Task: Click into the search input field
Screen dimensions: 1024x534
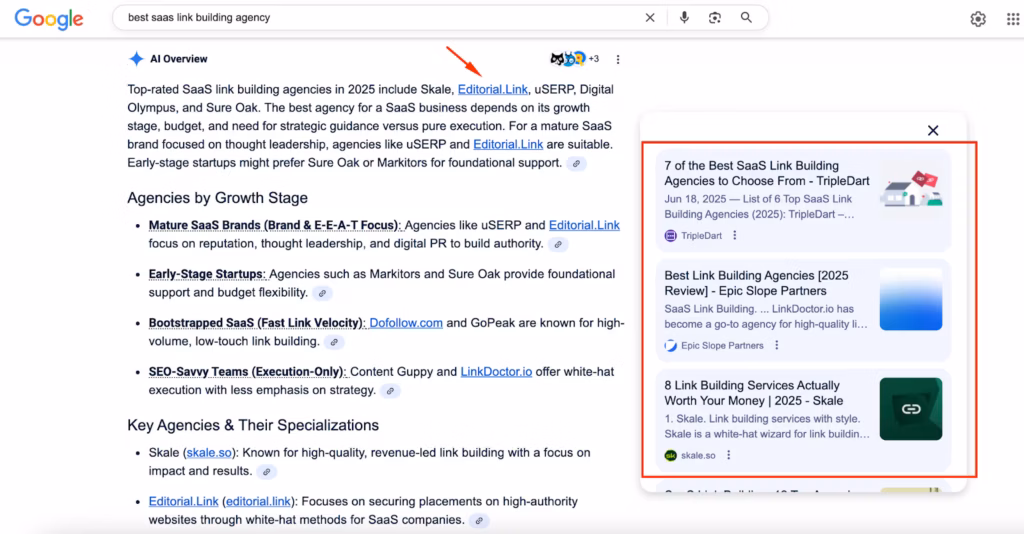Action: (x=380, y=18)
